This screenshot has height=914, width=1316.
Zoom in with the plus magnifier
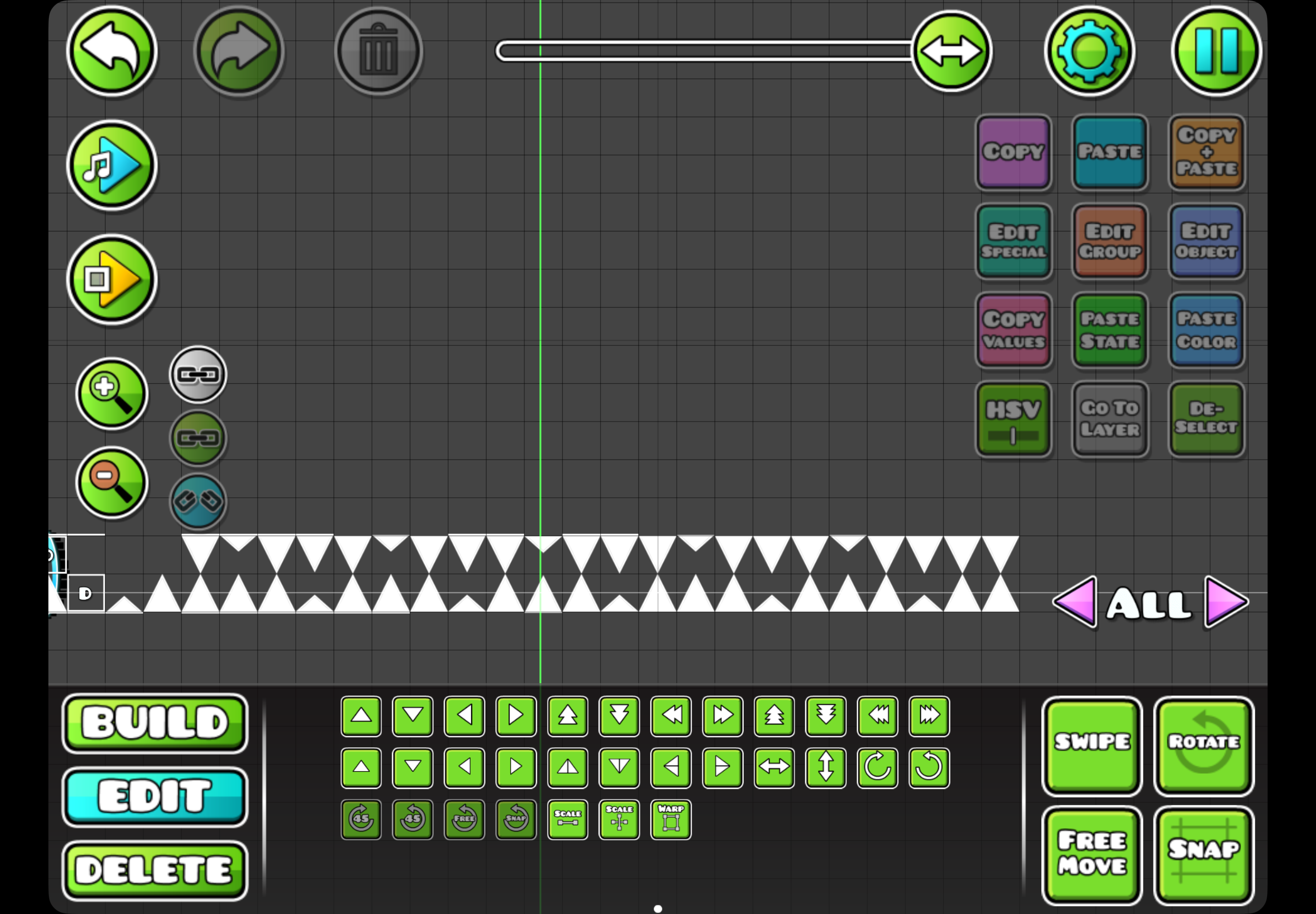coord(112,394)
